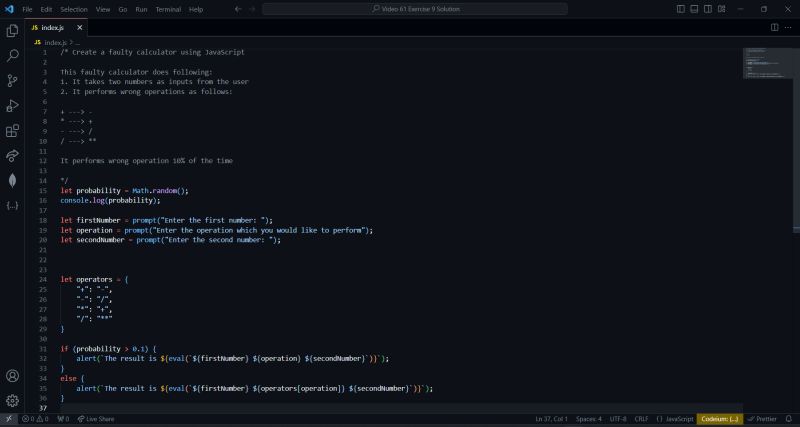
Task: Switch to the index.js tab
Action: coord(52,27)
